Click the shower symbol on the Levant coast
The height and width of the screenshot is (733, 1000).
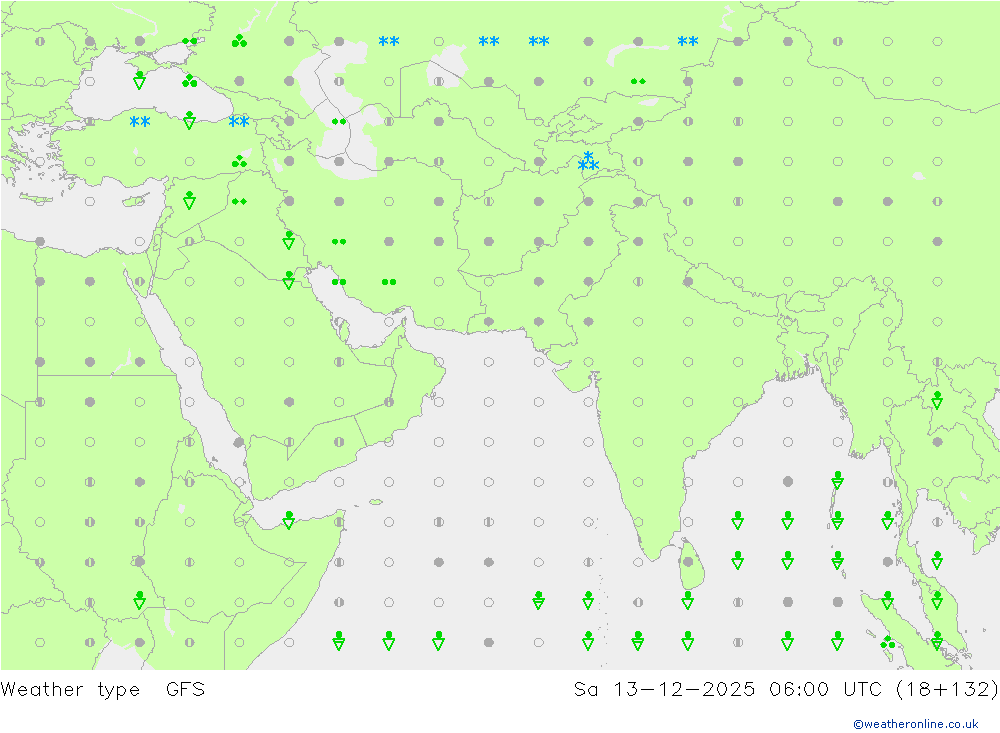pyautogui.click(x=189, y=200)
